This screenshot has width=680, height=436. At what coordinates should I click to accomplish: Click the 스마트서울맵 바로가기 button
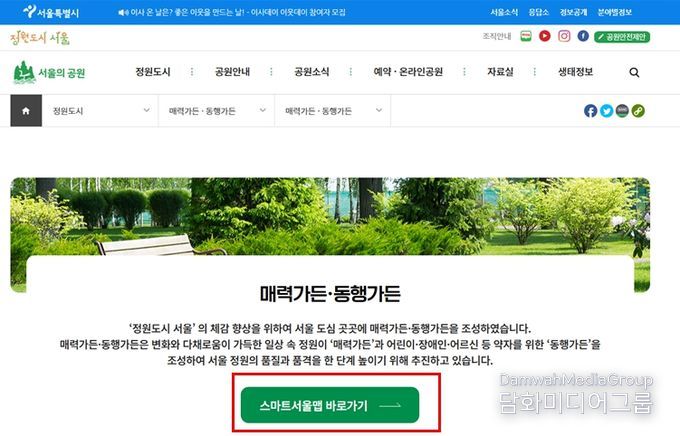pos(330,406)
